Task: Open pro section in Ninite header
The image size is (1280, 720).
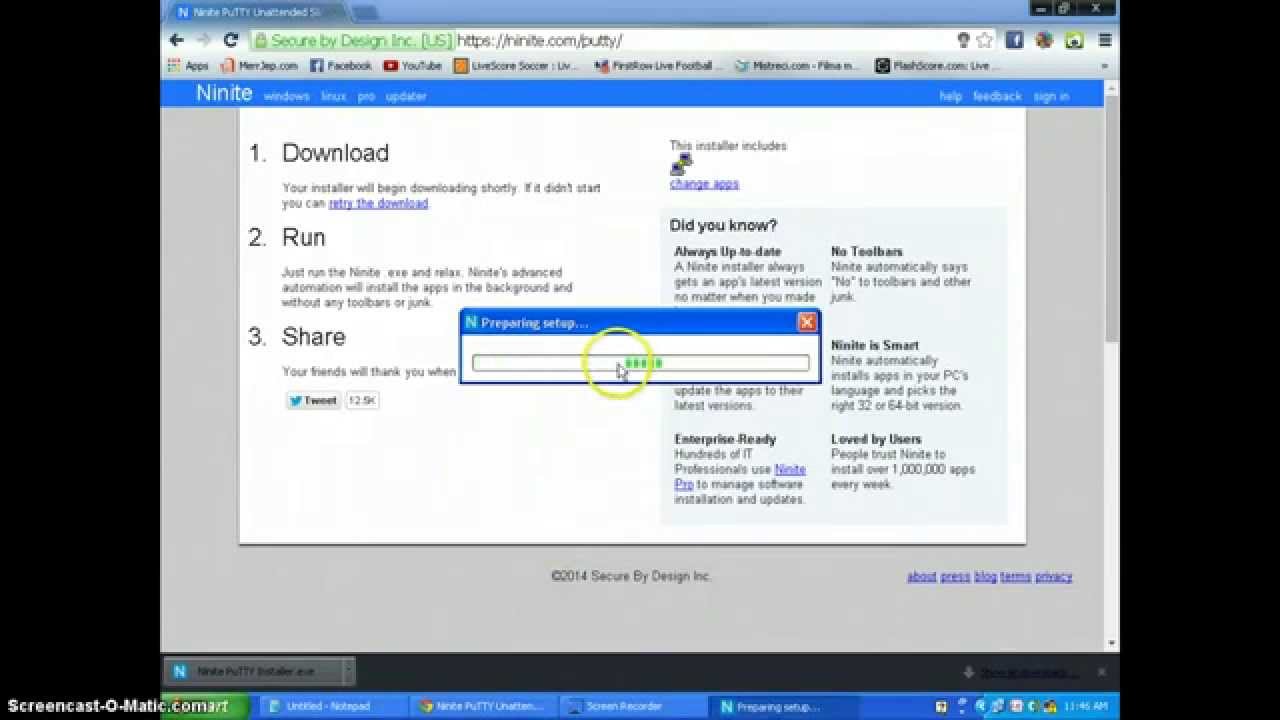Action: point(366,97)
